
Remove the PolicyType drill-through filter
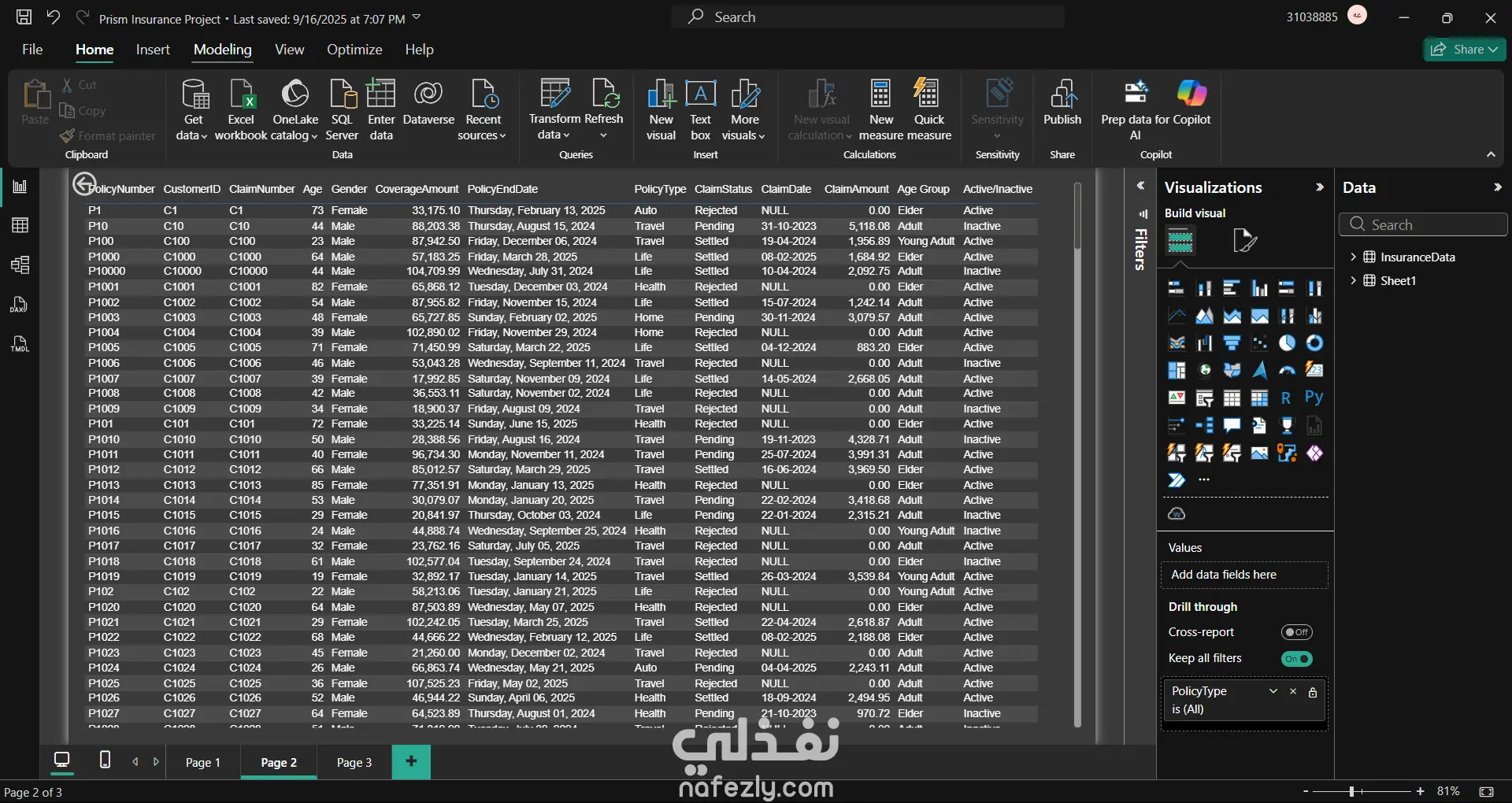1293,691
